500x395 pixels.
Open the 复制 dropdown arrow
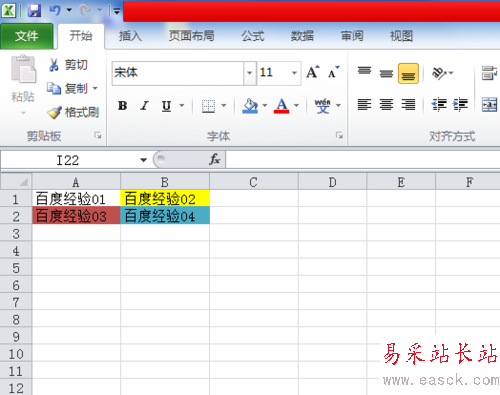pos(95,88)
